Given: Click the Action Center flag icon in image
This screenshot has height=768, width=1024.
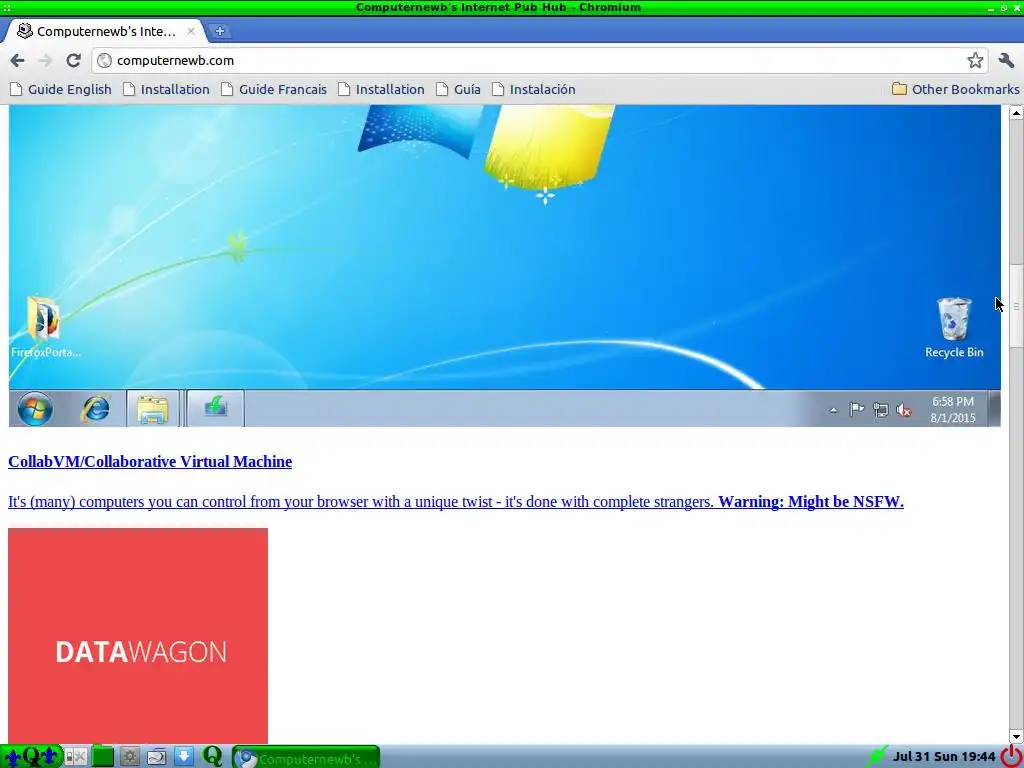Looking at the screenshot, I should click(x=856, y=409).
